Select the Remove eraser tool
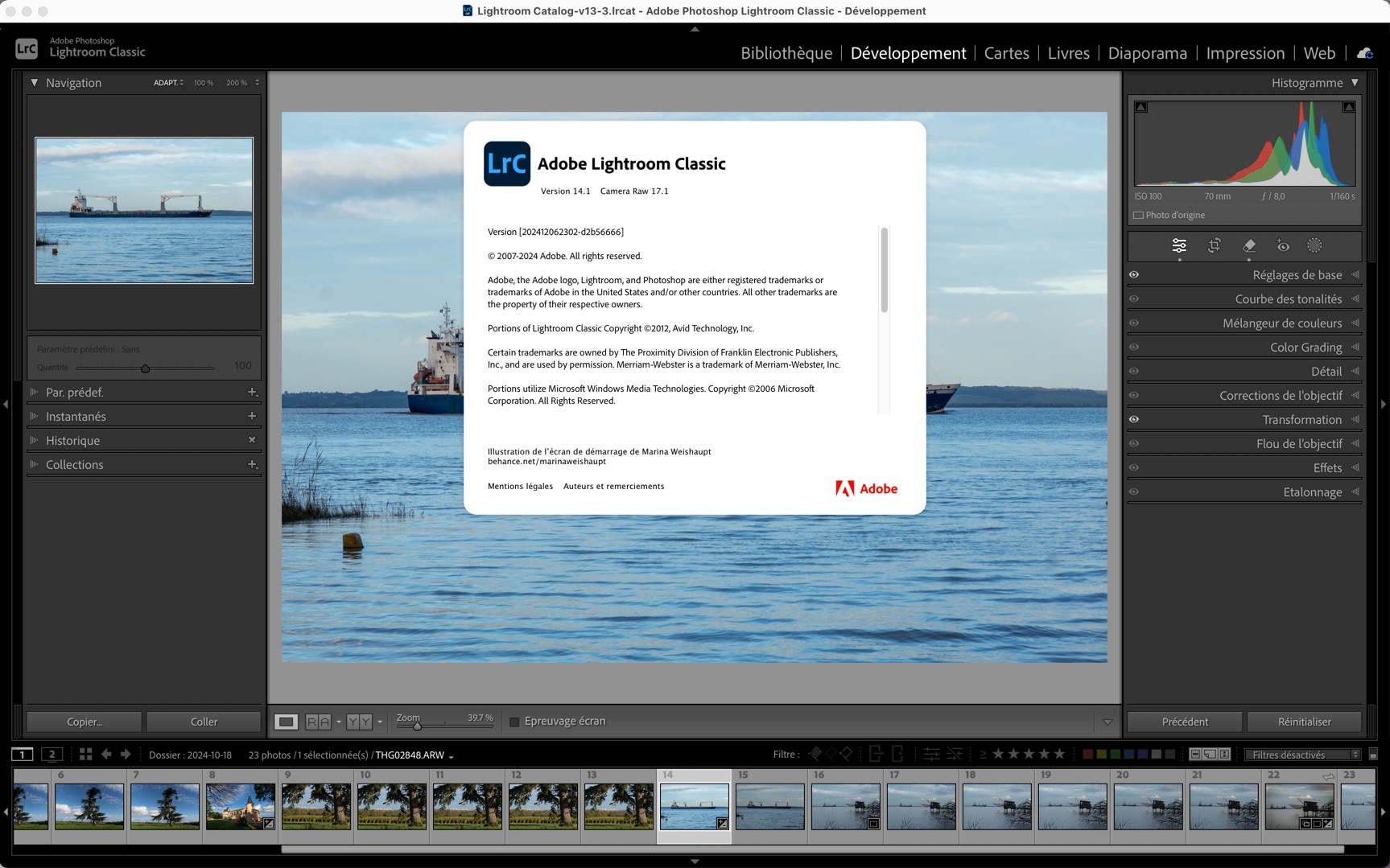Screen dimensions: 1390x868 tap(1249, 246)
